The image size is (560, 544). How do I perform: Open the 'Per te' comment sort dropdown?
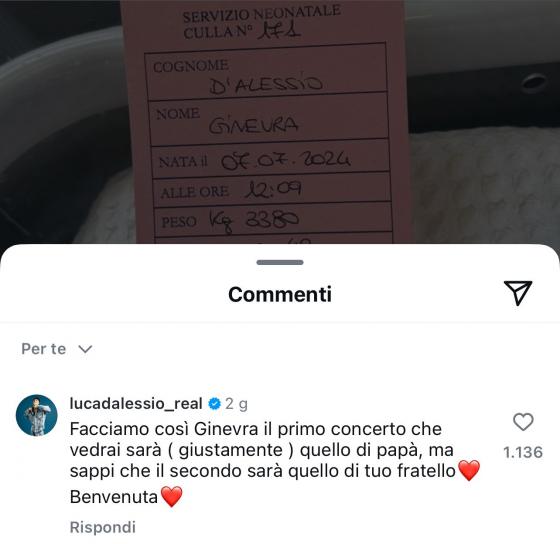click(57, 349)
